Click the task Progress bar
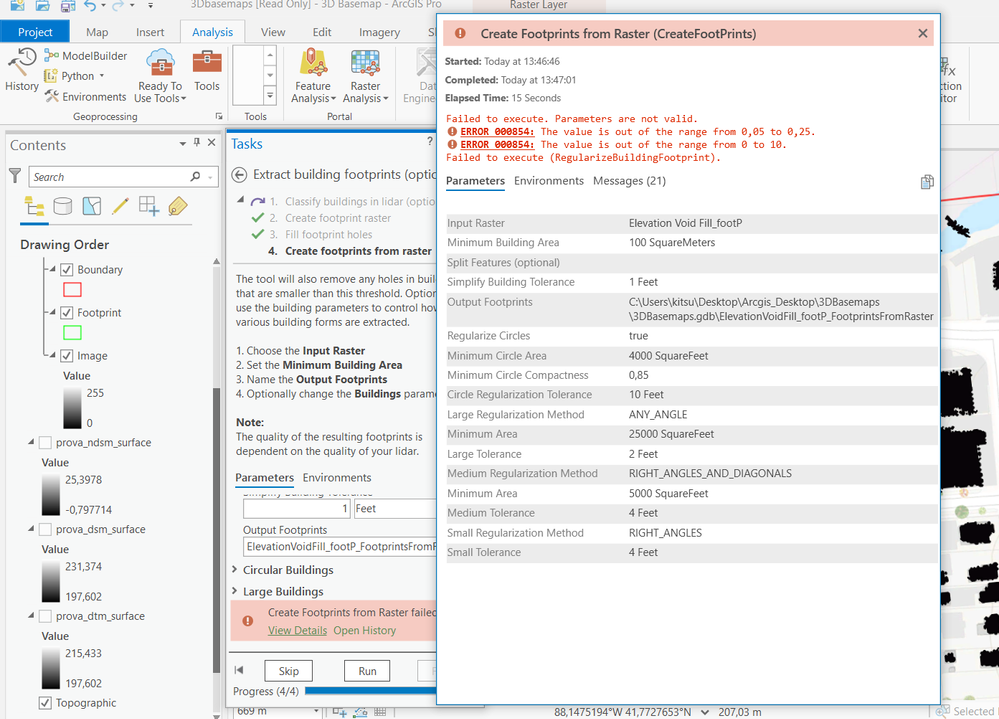Image resolution: width=999 pixels, height=719 pixels. click(x=370, y=691)
